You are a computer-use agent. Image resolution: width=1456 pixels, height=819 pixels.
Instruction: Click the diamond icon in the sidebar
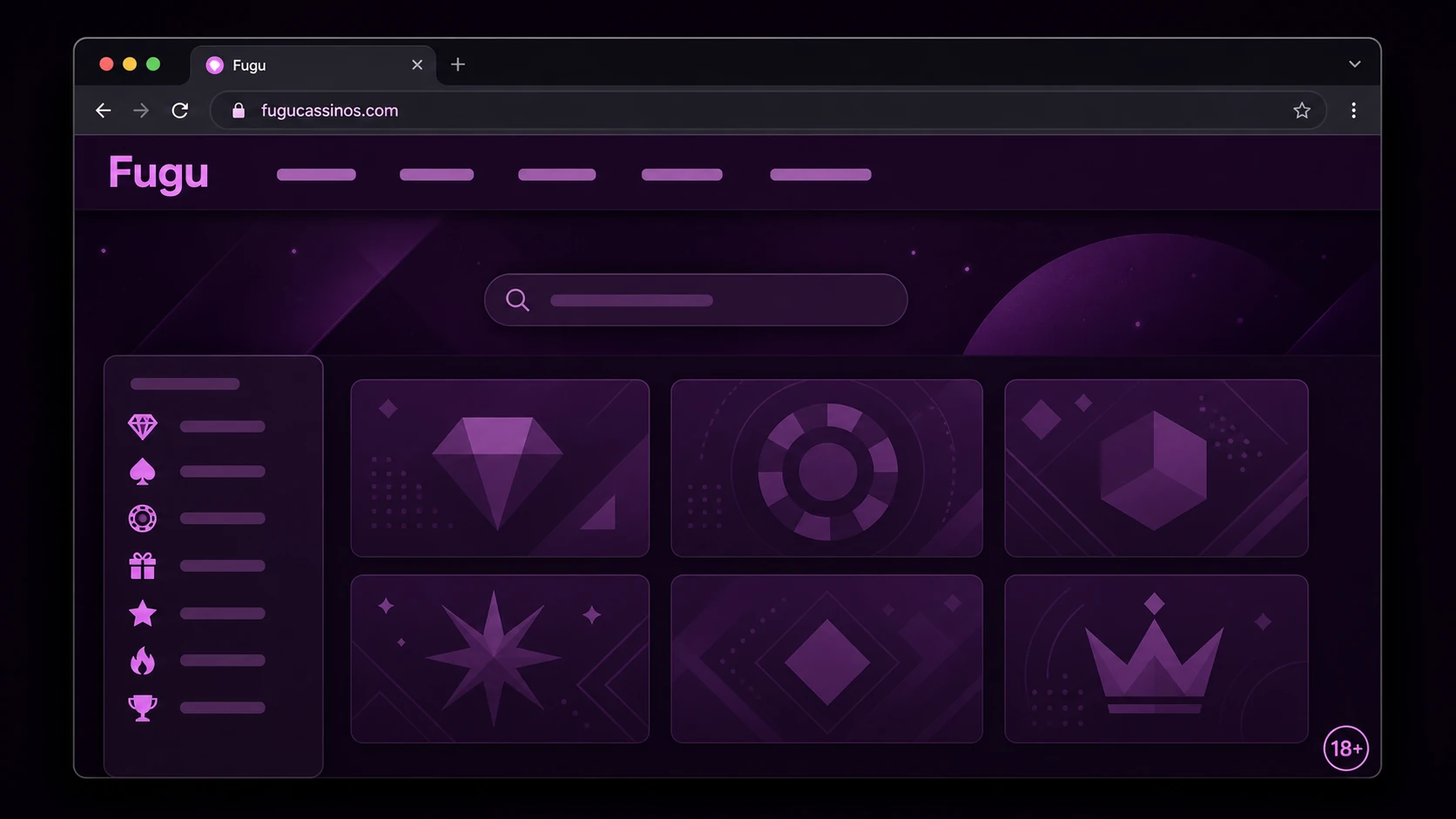[143, 426]
